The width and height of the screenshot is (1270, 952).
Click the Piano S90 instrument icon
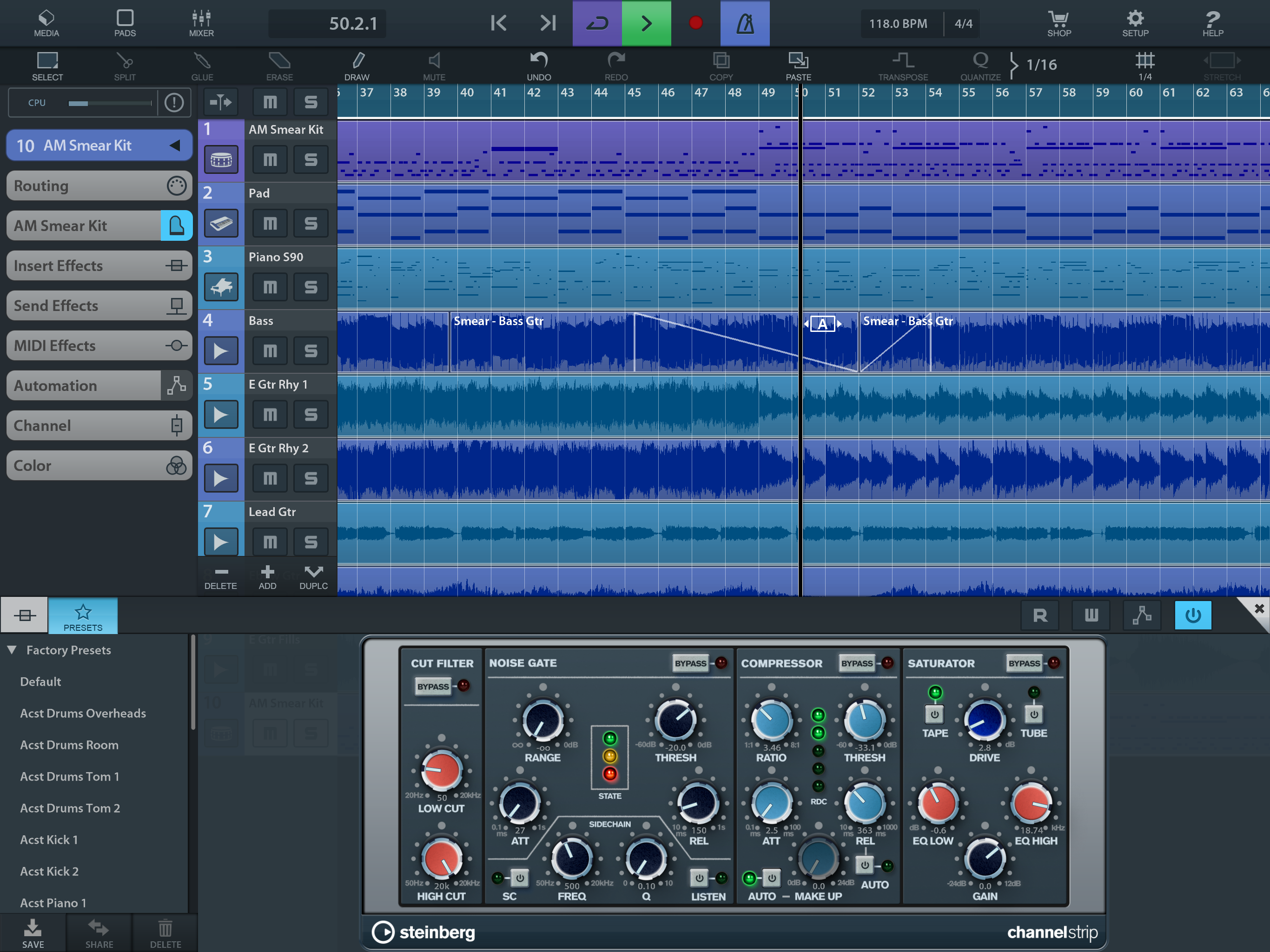coord(221,287)
